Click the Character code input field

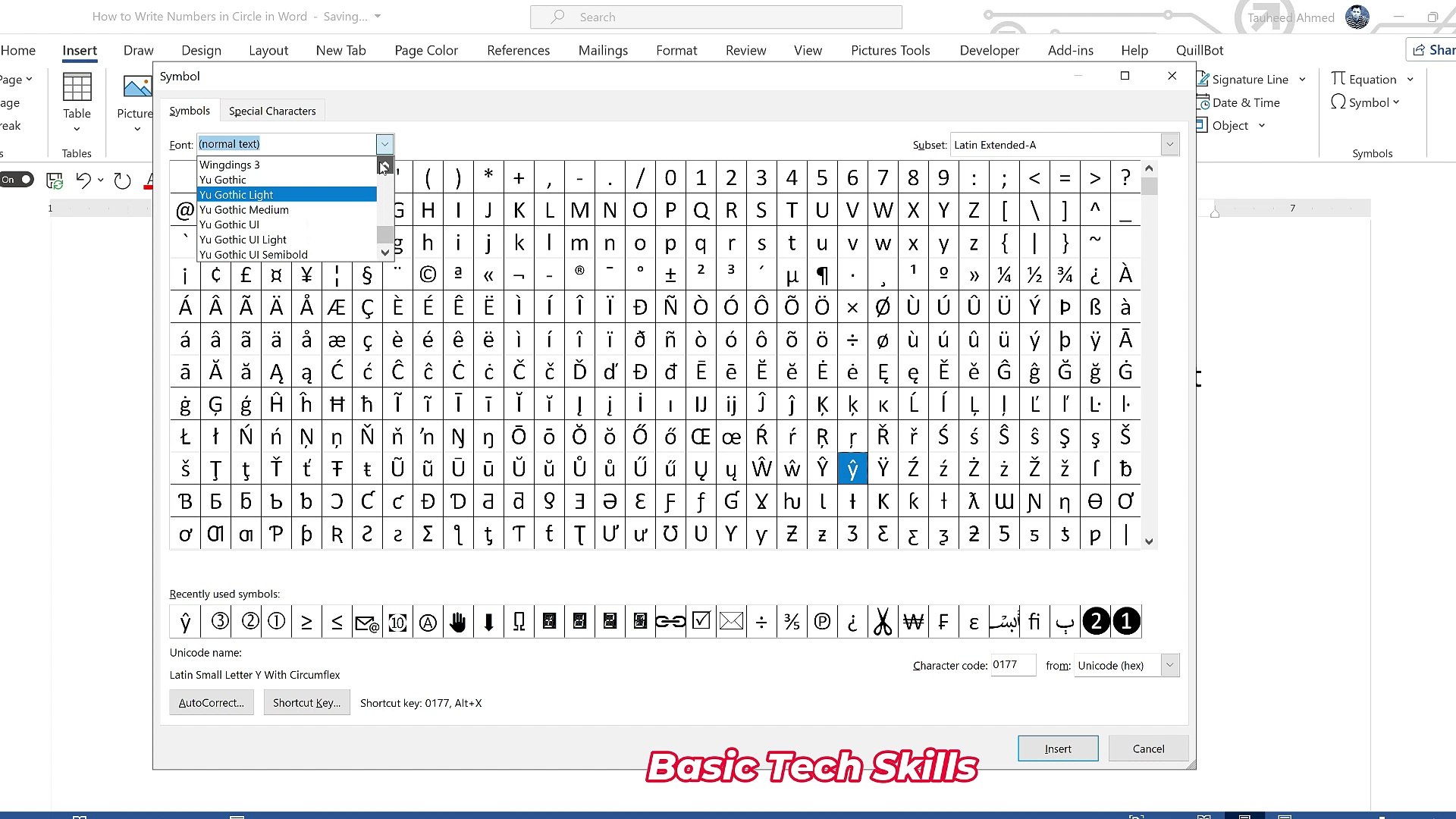click(1012, 665)
